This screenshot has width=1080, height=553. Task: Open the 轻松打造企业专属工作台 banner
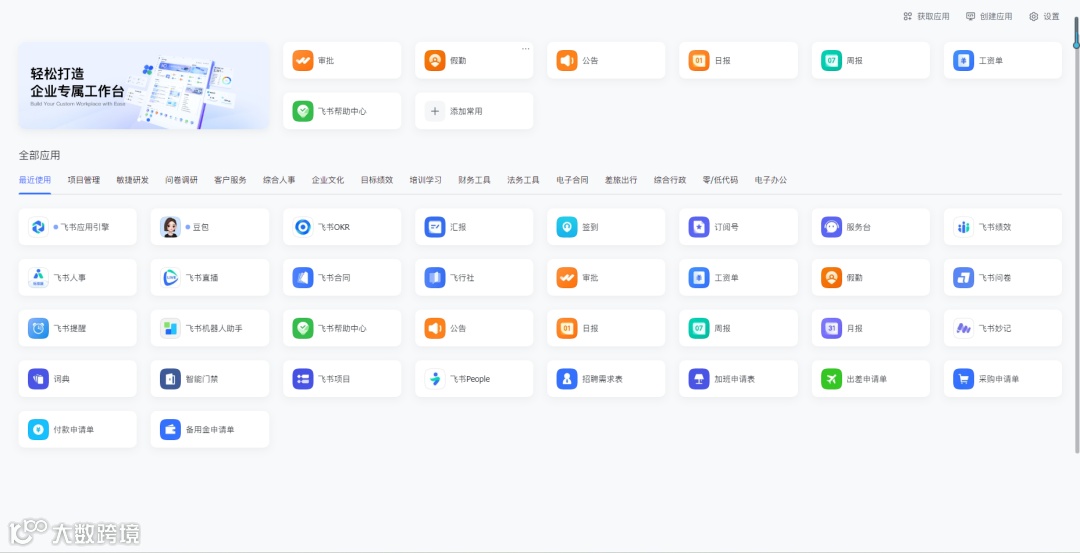(x=144, y=85)
